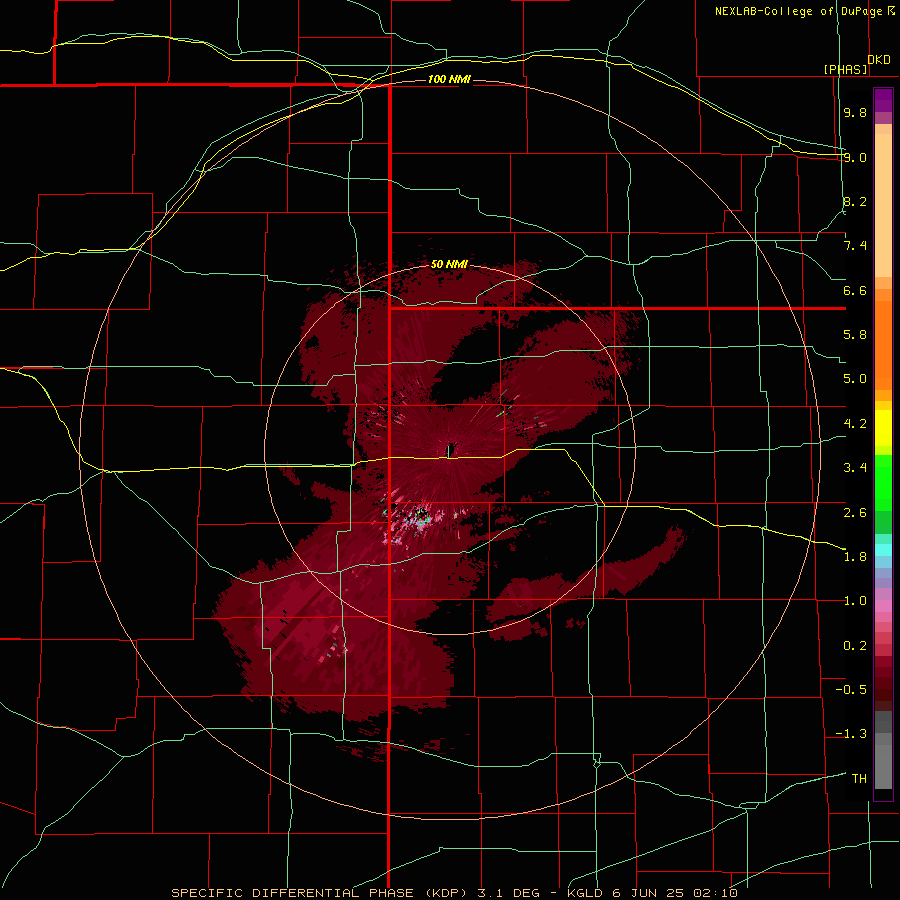Click the -0.5 color scale value
900x900 pixels.
tap(851, 690)
